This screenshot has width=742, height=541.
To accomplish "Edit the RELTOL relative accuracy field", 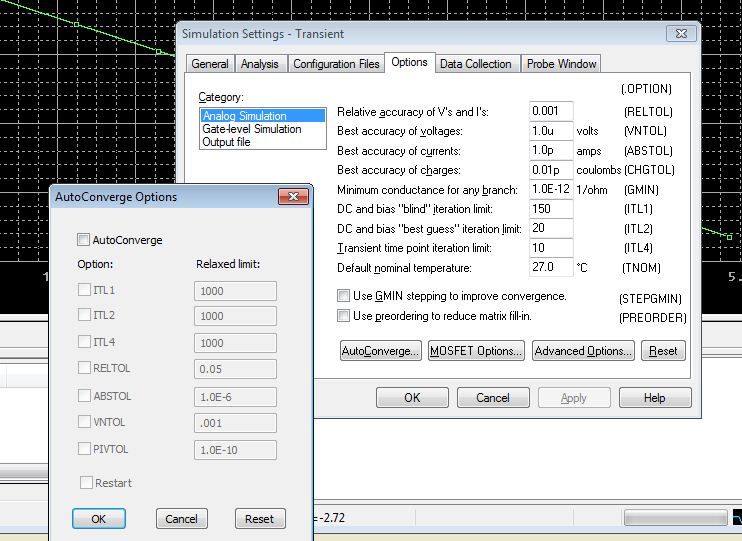I will click(551, 111).
